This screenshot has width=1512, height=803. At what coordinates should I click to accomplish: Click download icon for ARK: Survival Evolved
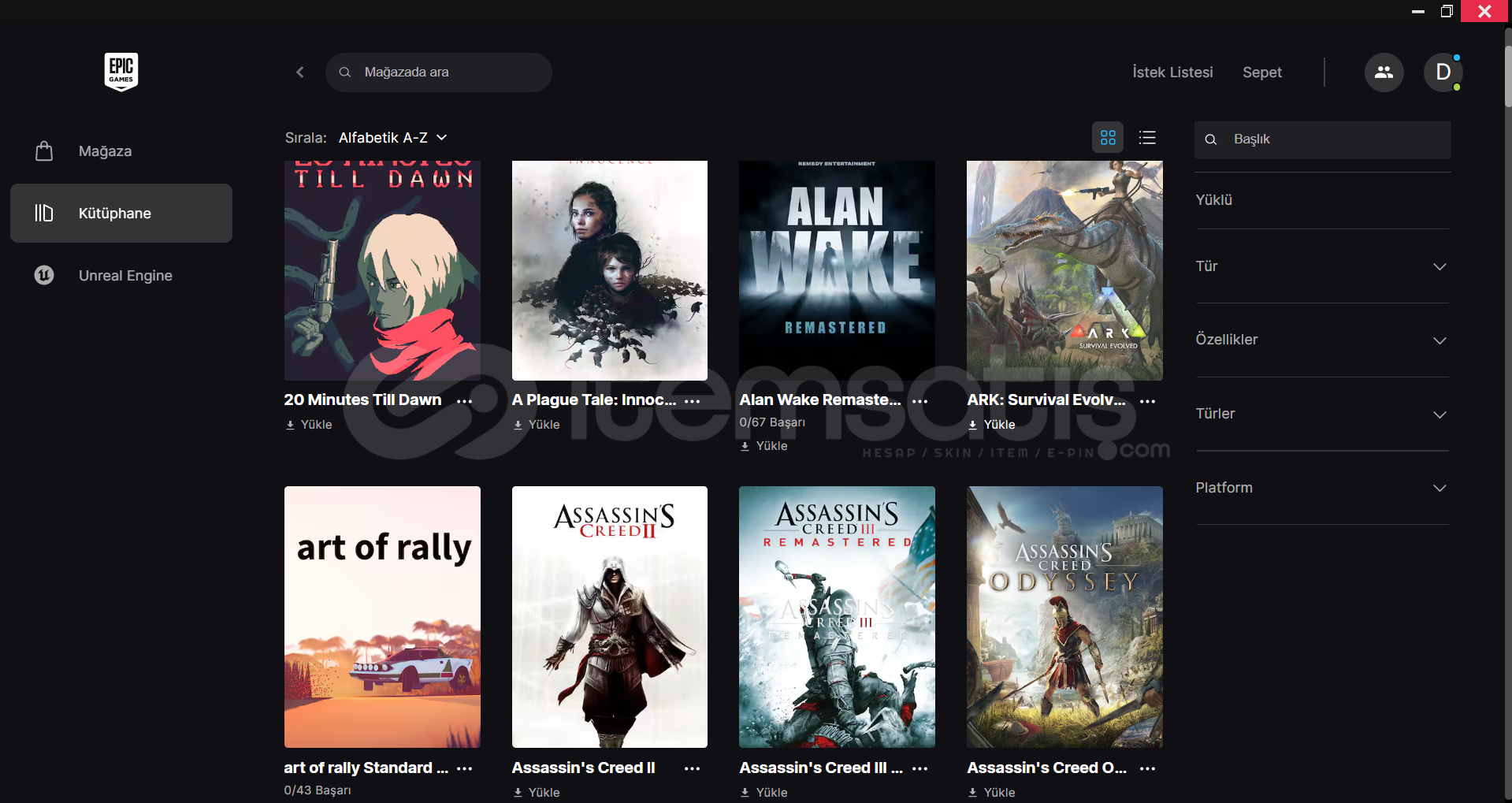972,425
